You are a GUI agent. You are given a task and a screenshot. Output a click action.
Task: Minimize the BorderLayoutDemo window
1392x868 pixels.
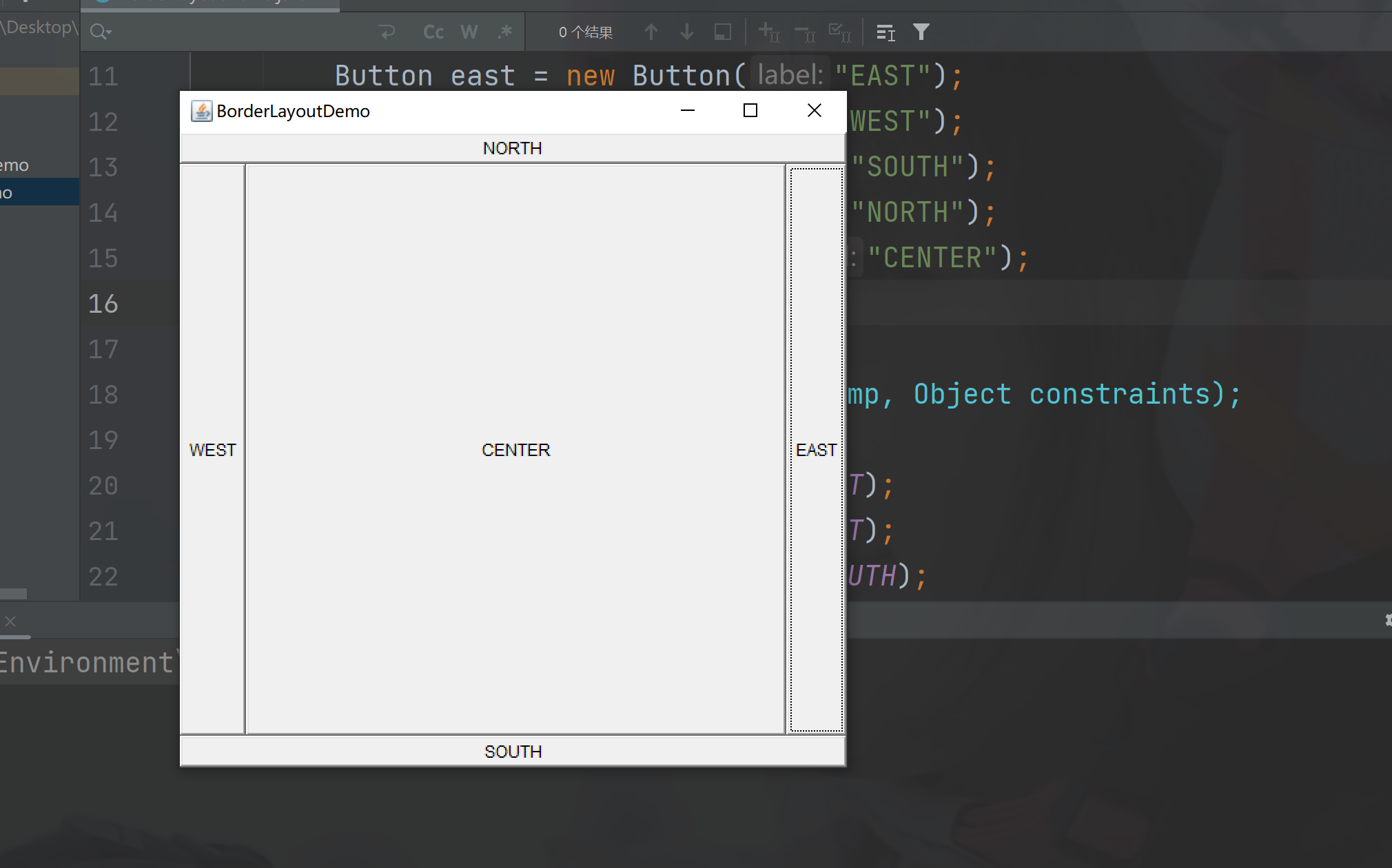(x=687, y=110)
